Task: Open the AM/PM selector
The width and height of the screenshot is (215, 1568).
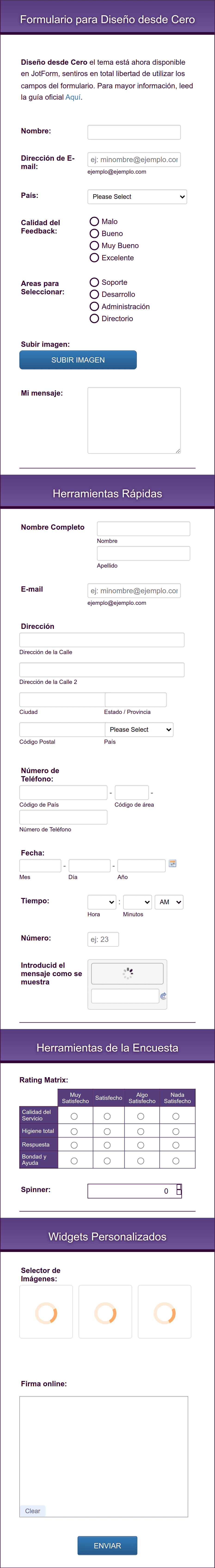Action: coord(169,902)
